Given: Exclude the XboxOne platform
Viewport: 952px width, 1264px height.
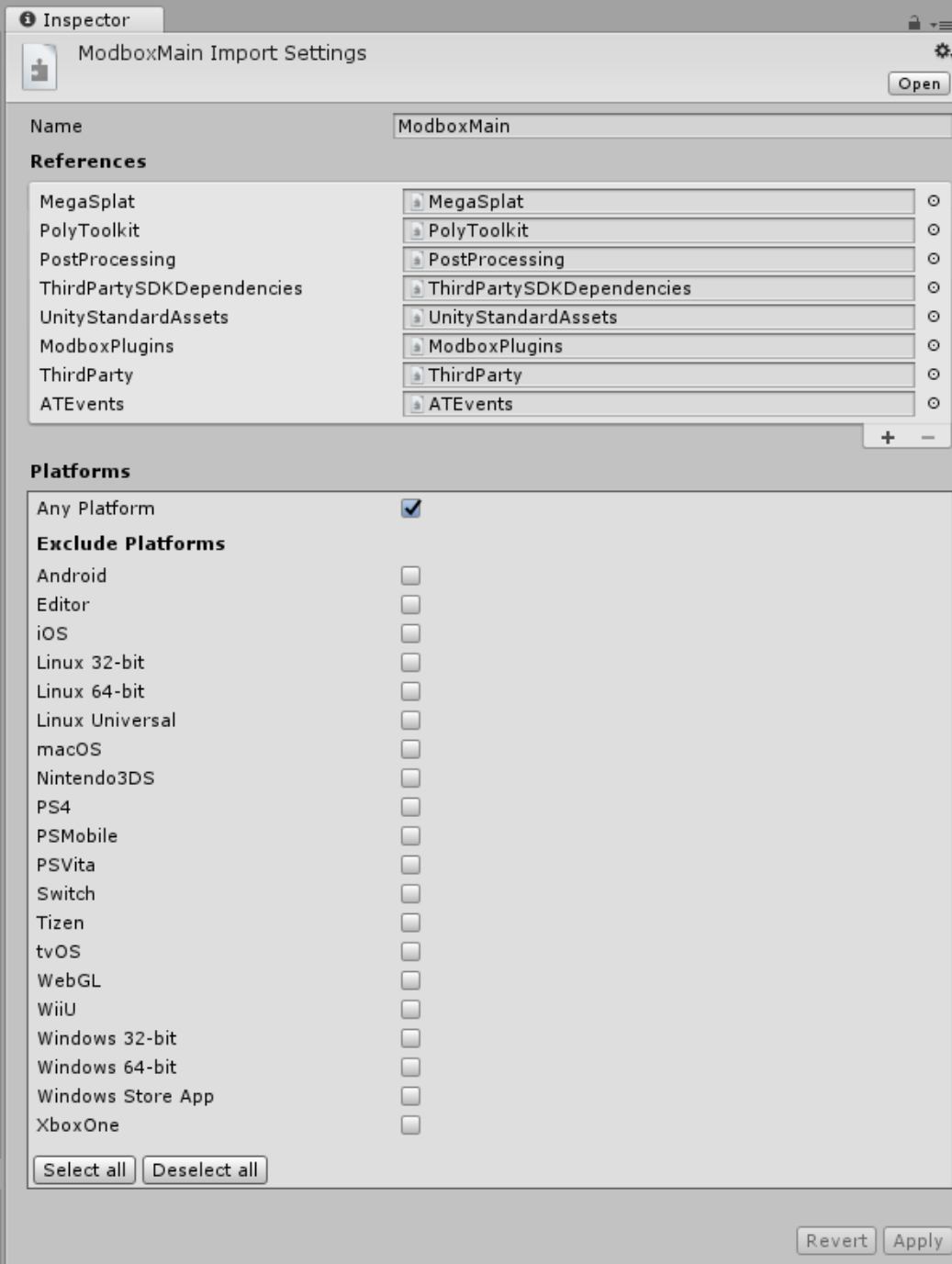Looking at the screenshot, I should tap(410, 1125).
